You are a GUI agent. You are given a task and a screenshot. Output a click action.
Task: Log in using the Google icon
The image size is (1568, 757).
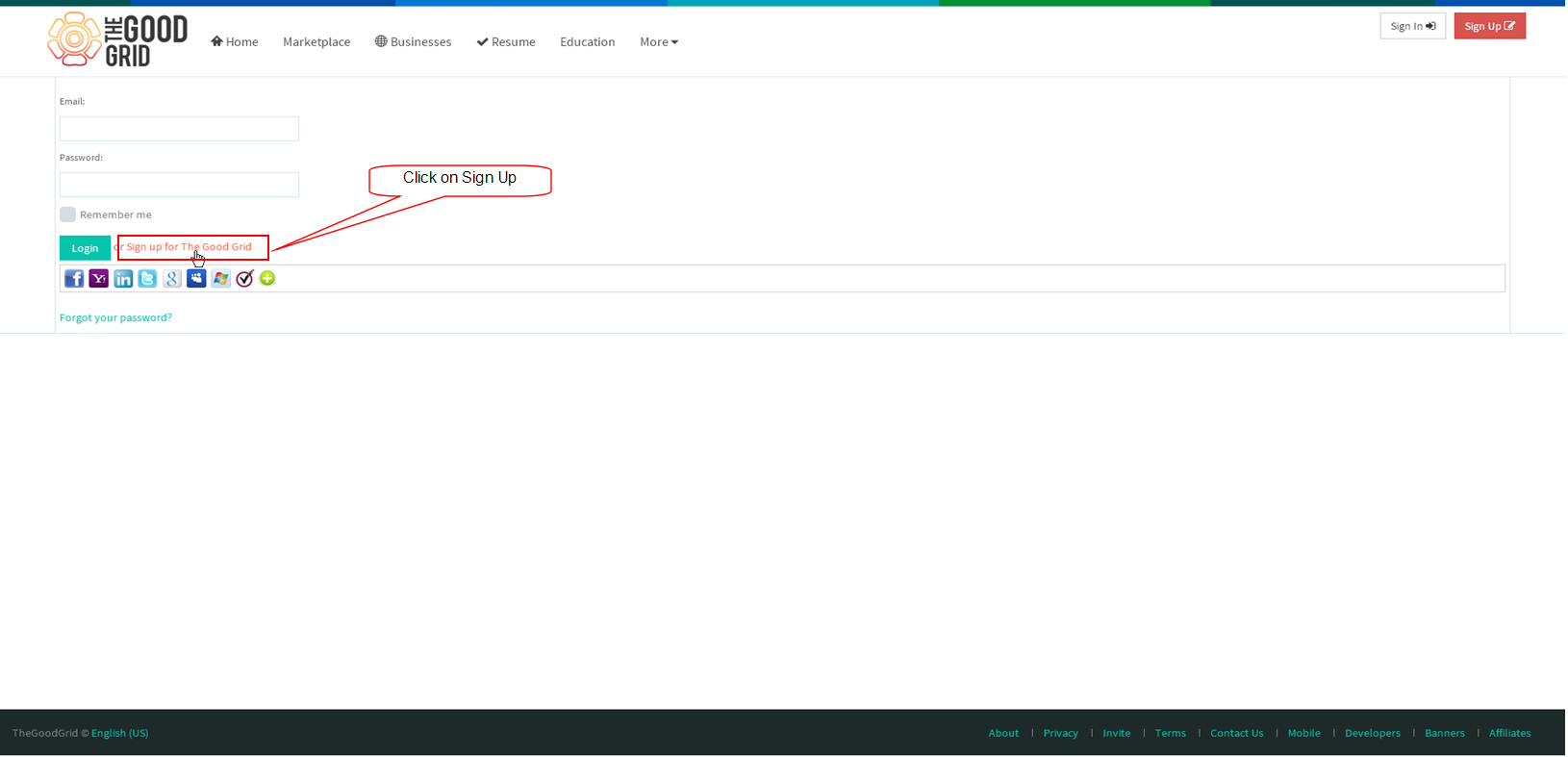click(x=172, y=279)
